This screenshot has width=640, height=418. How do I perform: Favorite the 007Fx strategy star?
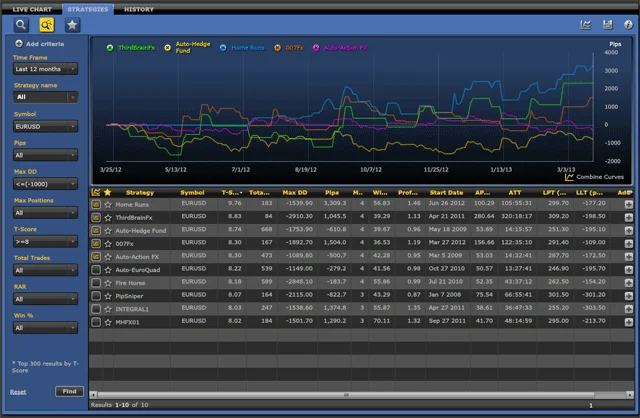108,244
